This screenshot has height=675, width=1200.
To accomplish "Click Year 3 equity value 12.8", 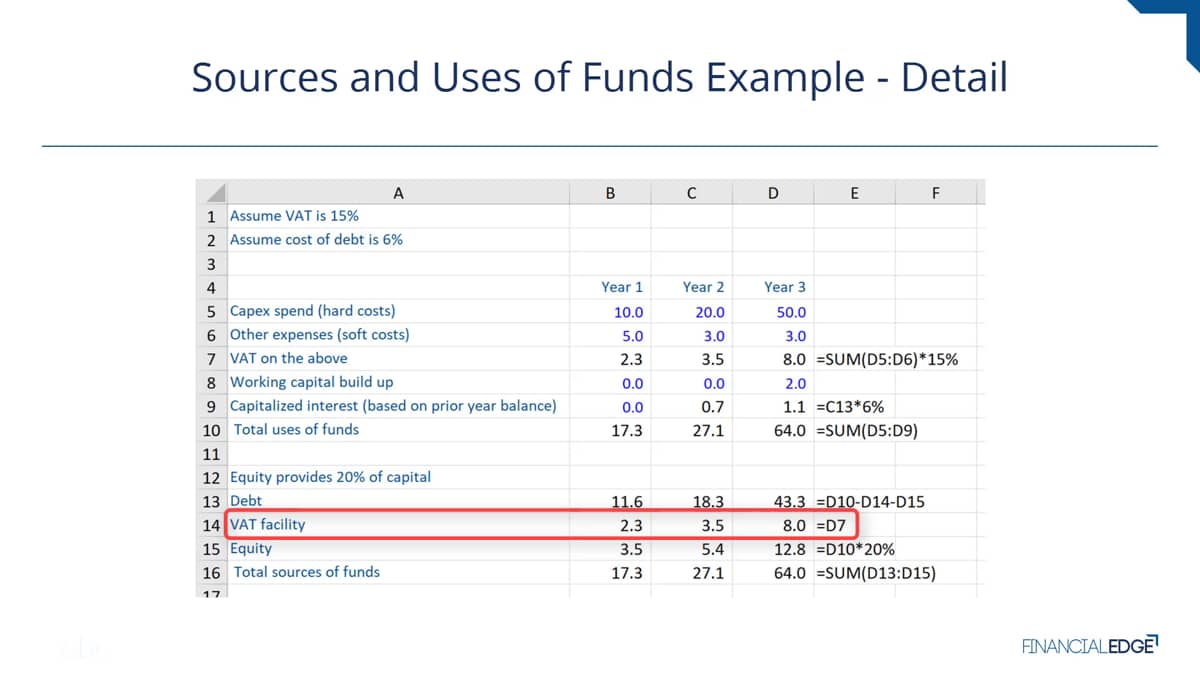I will point(791,550).
